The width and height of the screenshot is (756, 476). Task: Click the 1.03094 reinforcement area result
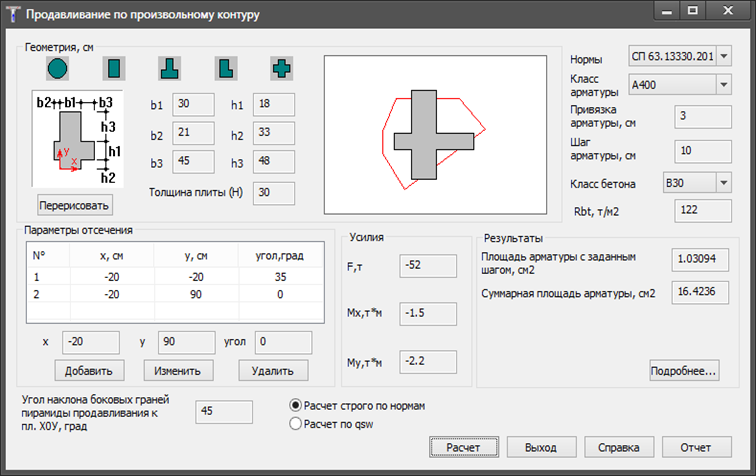(x=700, y=259)
